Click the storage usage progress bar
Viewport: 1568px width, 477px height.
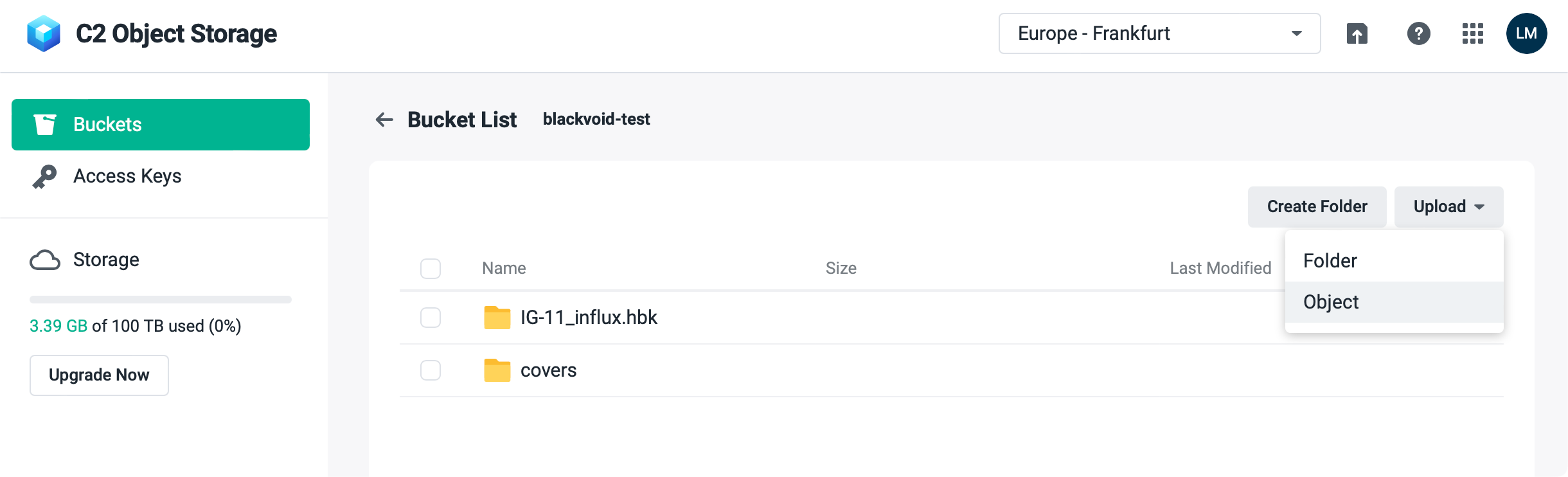(x=161, y=300)
